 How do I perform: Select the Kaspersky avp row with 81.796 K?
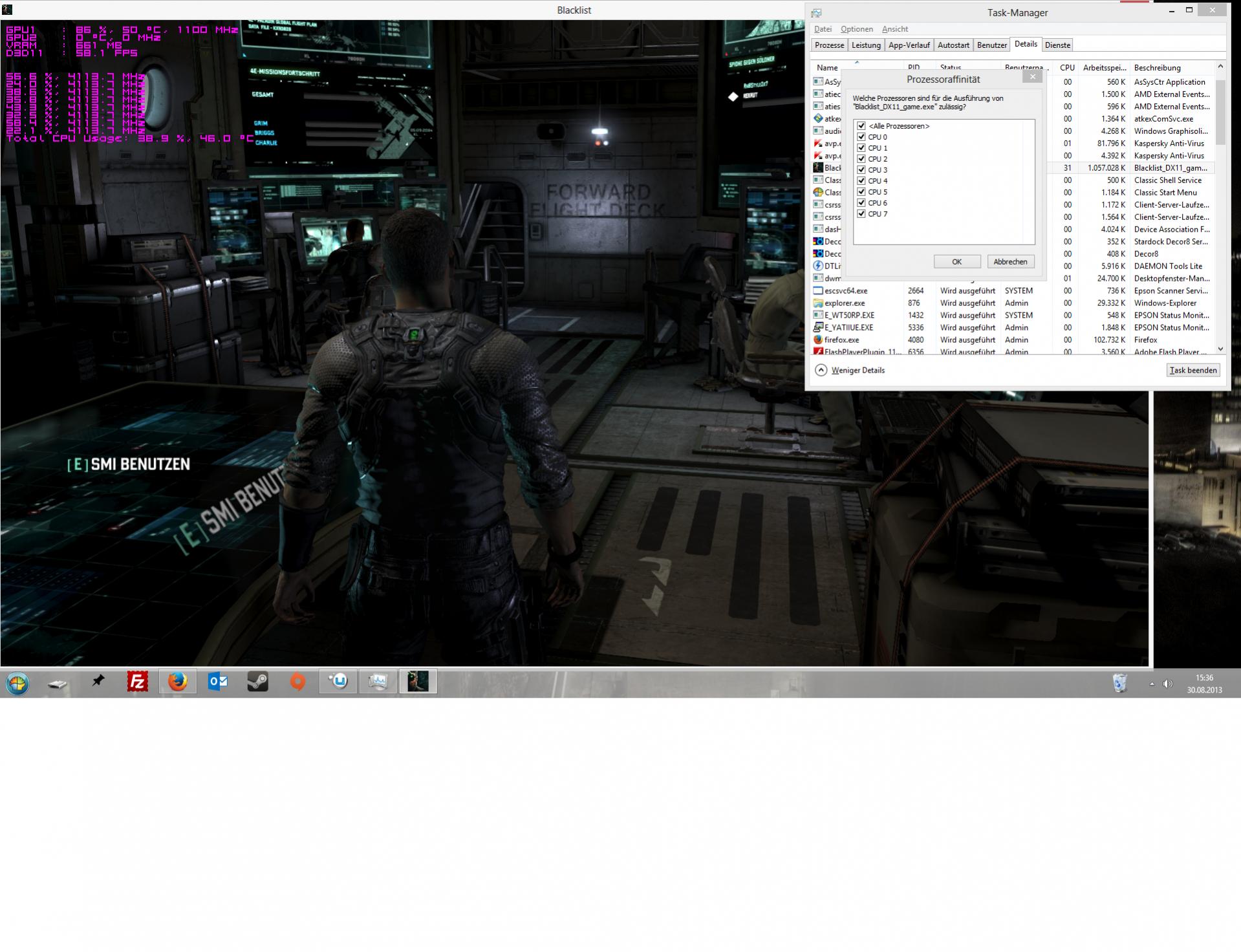pos(1011,144)
